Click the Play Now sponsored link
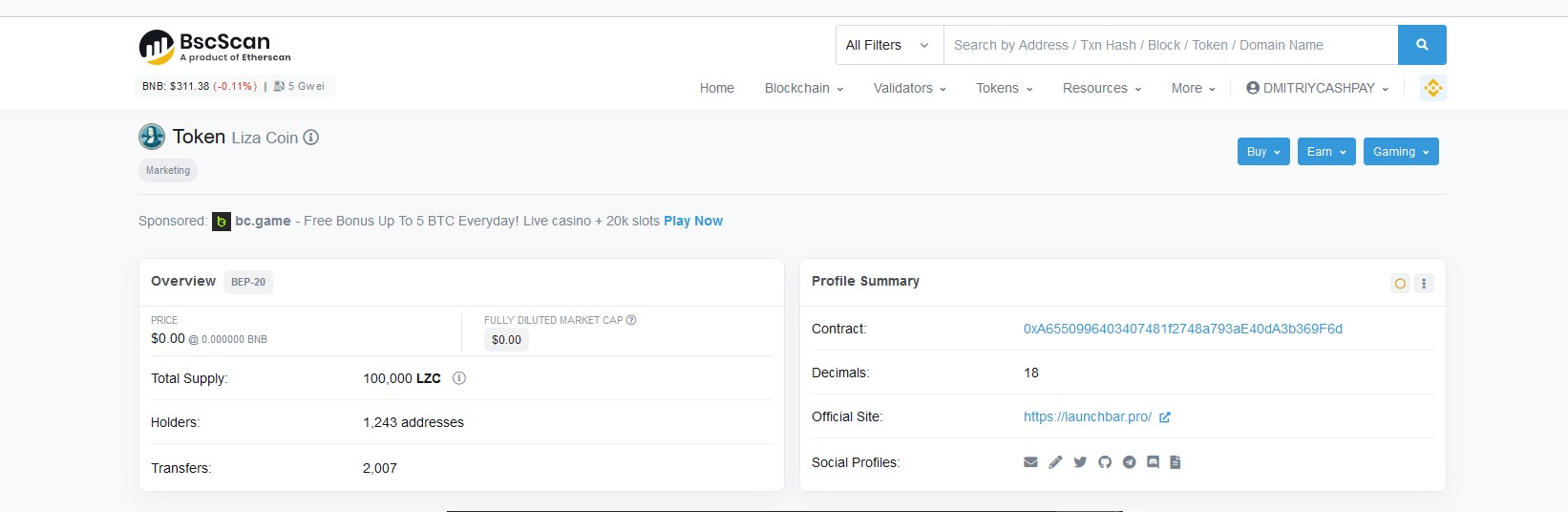 (x=692, y=221)
